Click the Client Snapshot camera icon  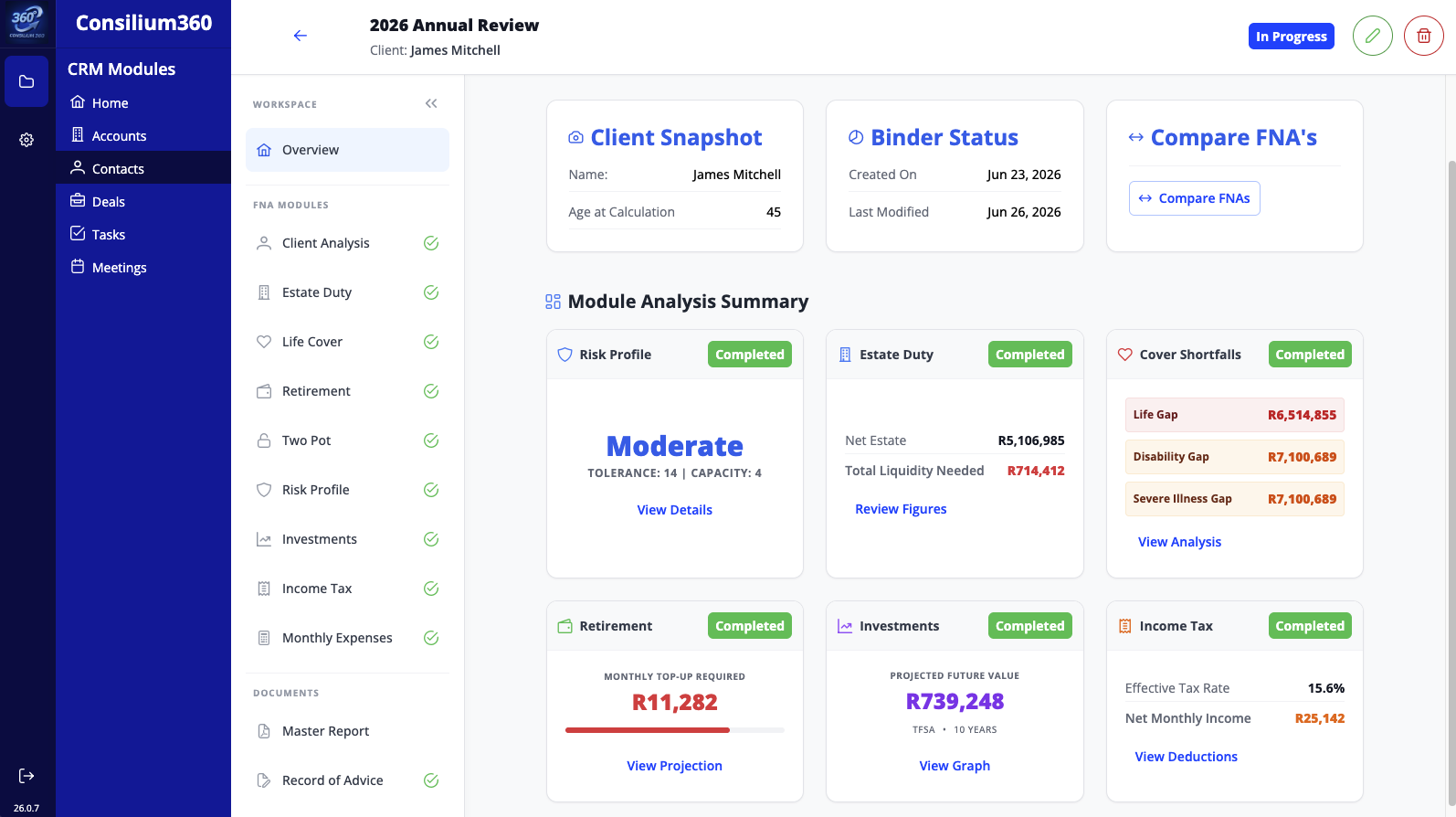tap(575, 137)
